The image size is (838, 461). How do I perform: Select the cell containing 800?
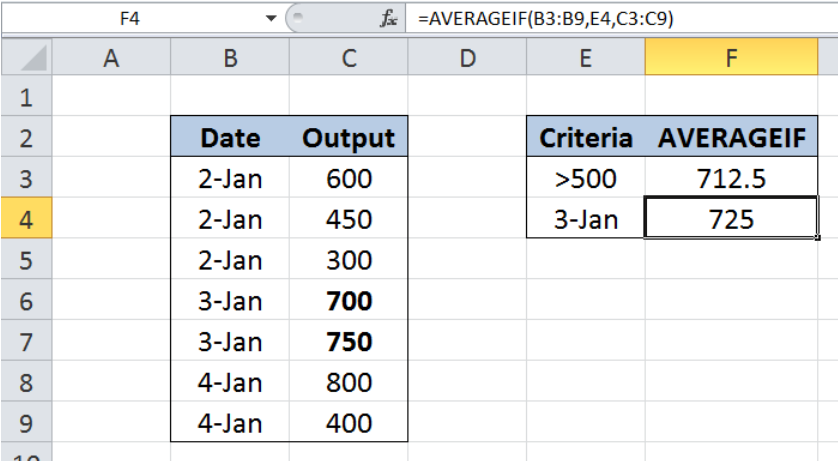pos(348,382)
